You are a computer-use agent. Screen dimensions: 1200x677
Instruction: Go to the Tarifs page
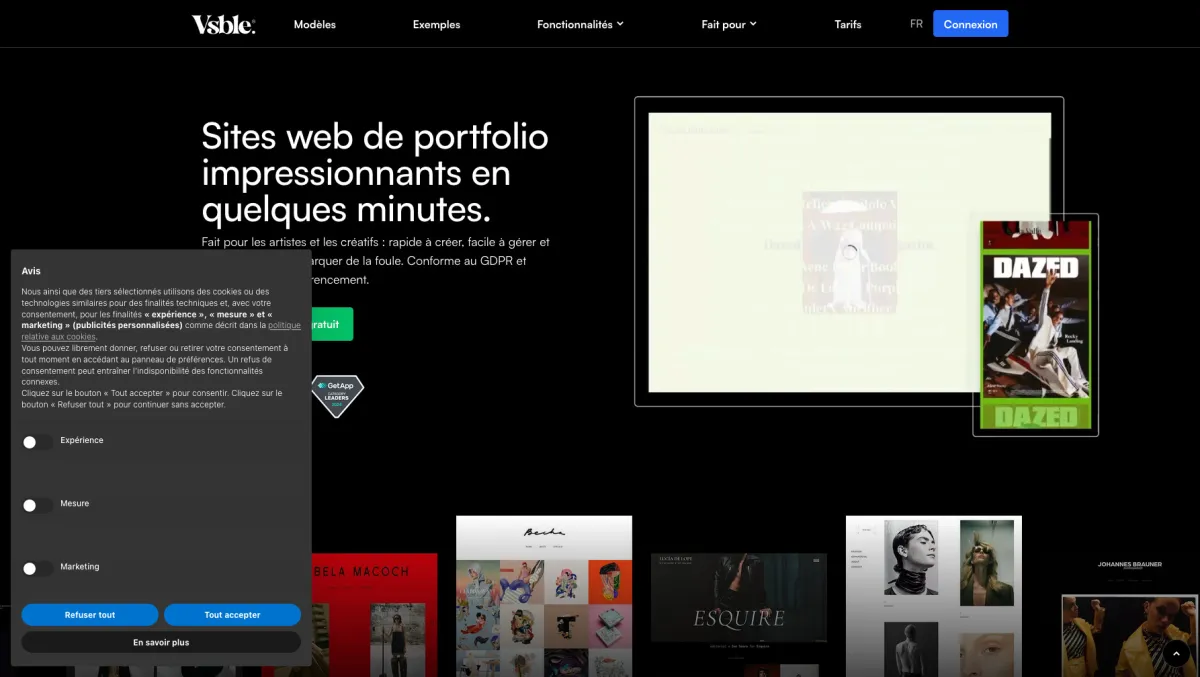click(848, 24)
